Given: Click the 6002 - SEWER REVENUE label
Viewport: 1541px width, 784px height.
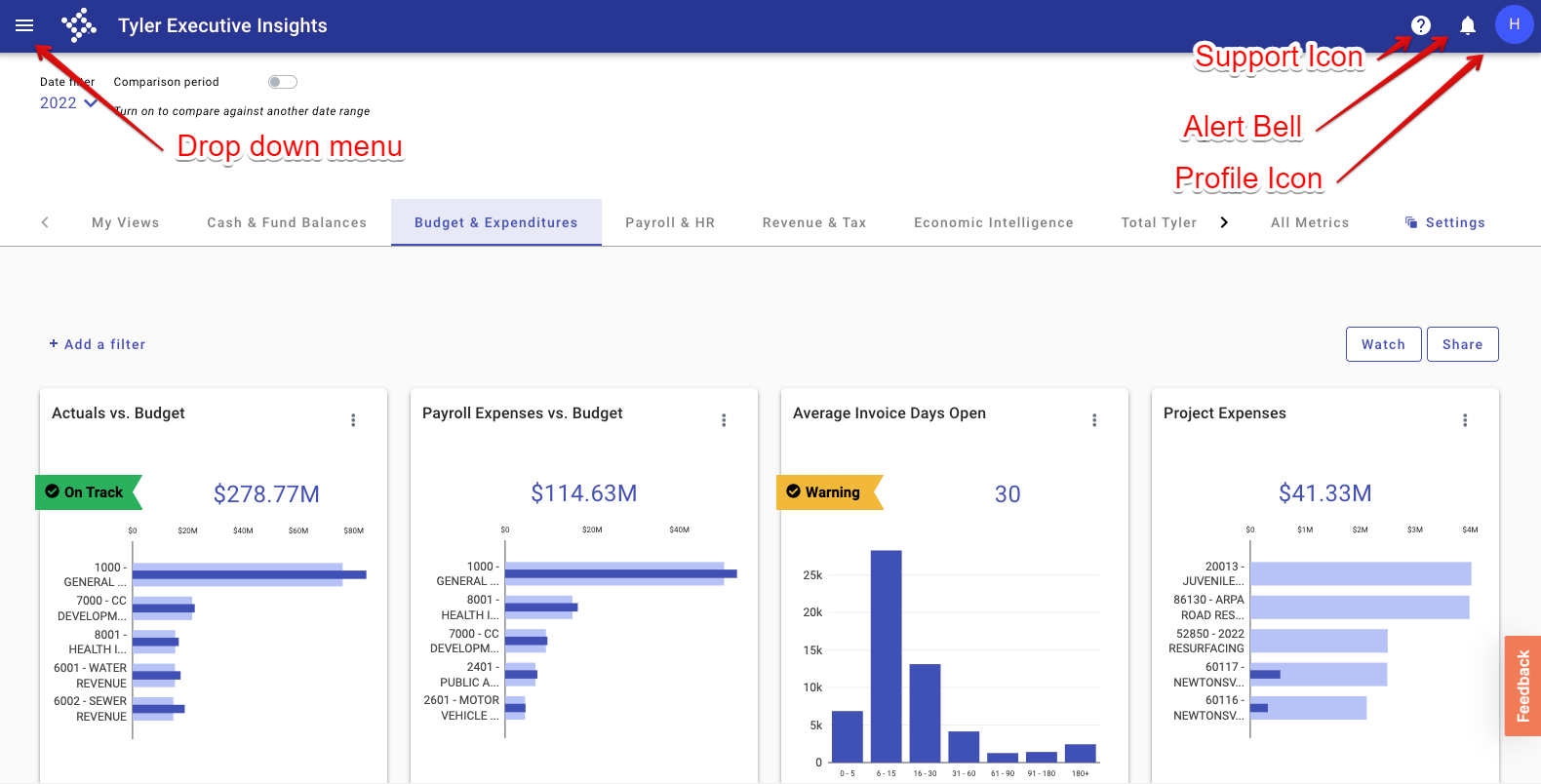Looking at the screenshot, I should (x=90, y=709).
